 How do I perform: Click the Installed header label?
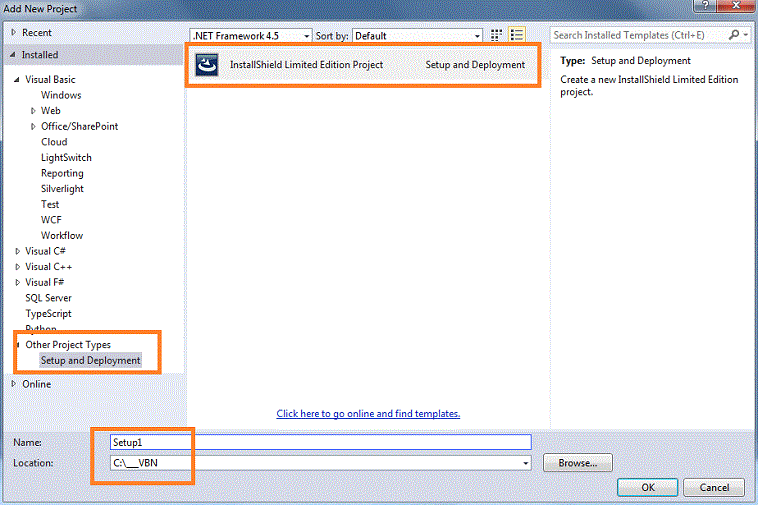[40, 55]
